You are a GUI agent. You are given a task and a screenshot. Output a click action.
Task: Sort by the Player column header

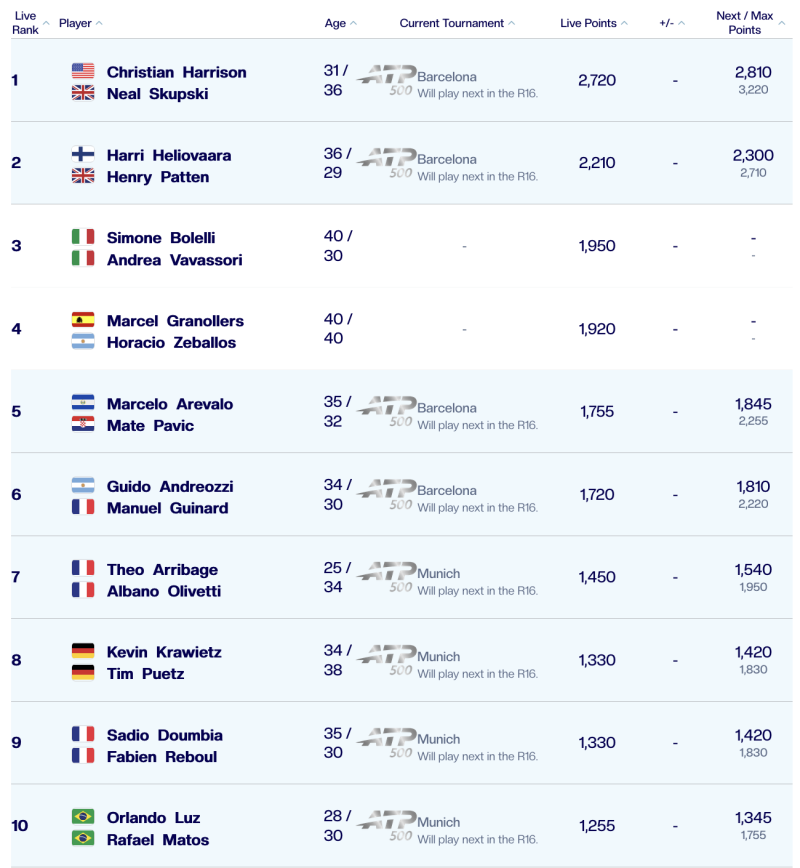tap(80, 23)
